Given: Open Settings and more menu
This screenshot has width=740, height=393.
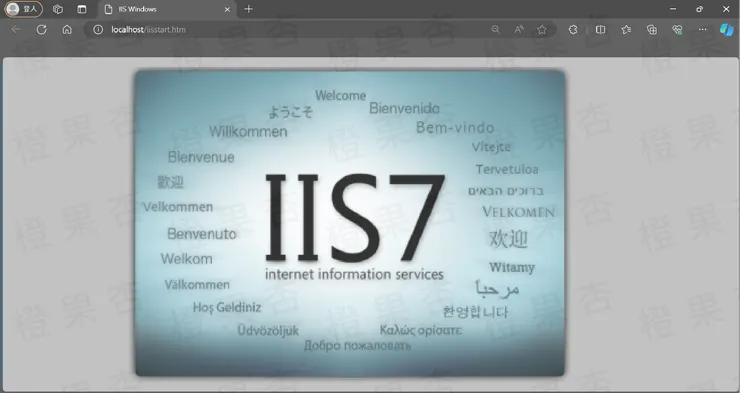Looking at the screenshot, I should tap(703, 30).
